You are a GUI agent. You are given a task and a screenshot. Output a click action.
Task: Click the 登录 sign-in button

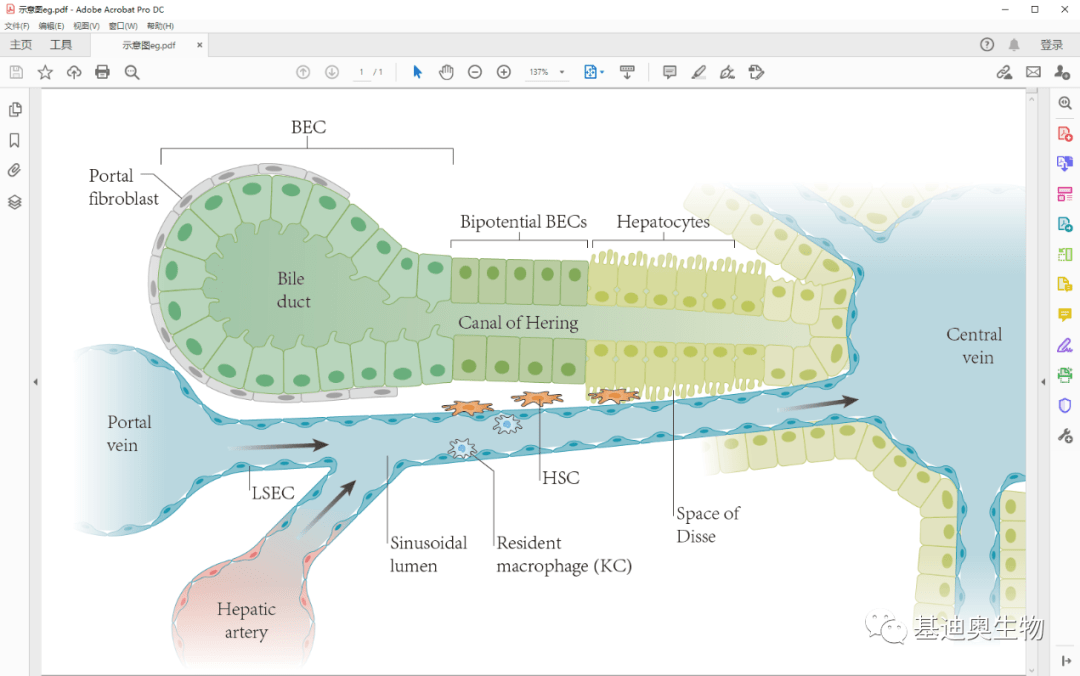[1051, 45]
